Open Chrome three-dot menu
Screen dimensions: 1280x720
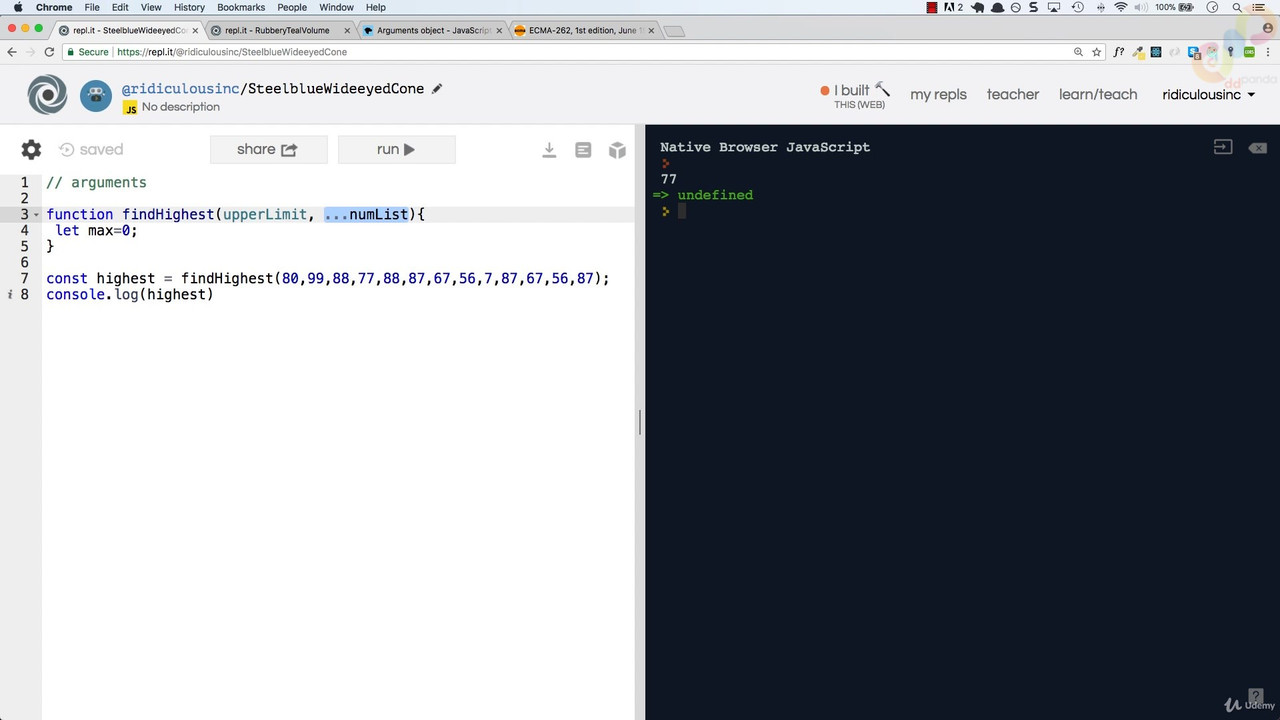(1267, 52)
